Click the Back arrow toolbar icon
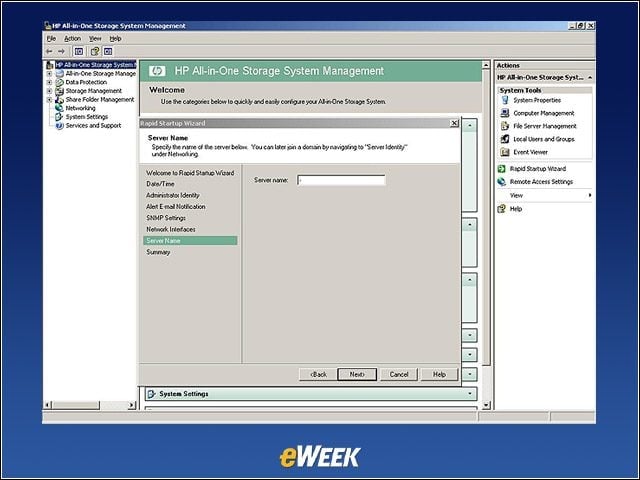The height and width of the screenshot is (480, 640). [x=49, y=51]
